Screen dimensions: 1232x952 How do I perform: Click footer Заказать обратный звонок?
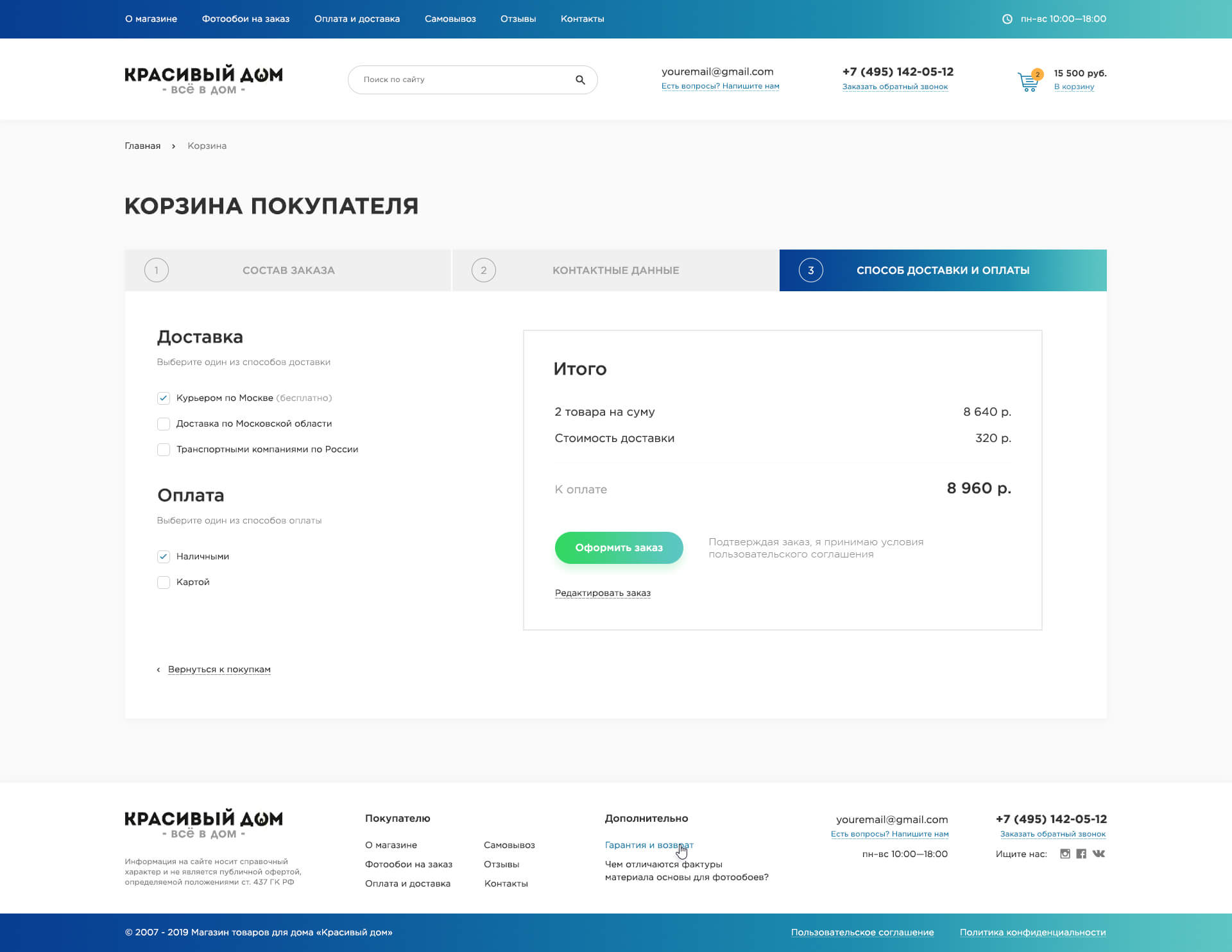coord(1052,835)
